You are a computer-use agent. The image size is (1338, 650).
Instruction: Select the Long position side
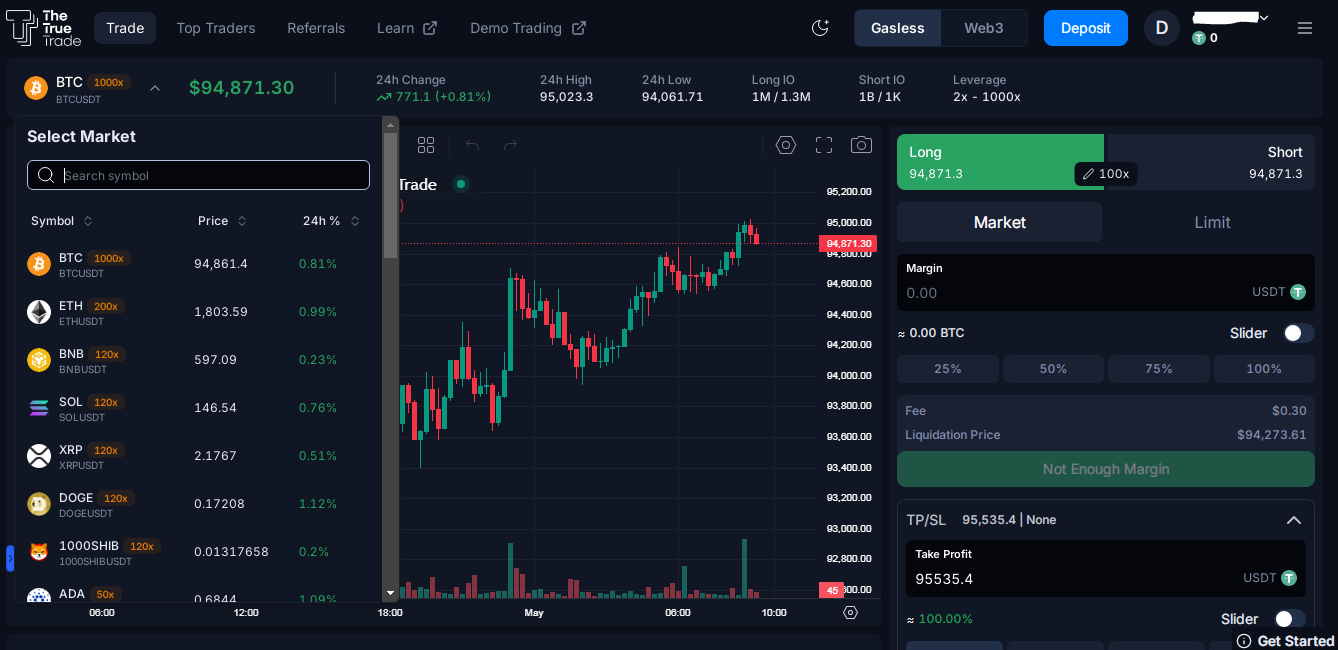coord(1000,162)
